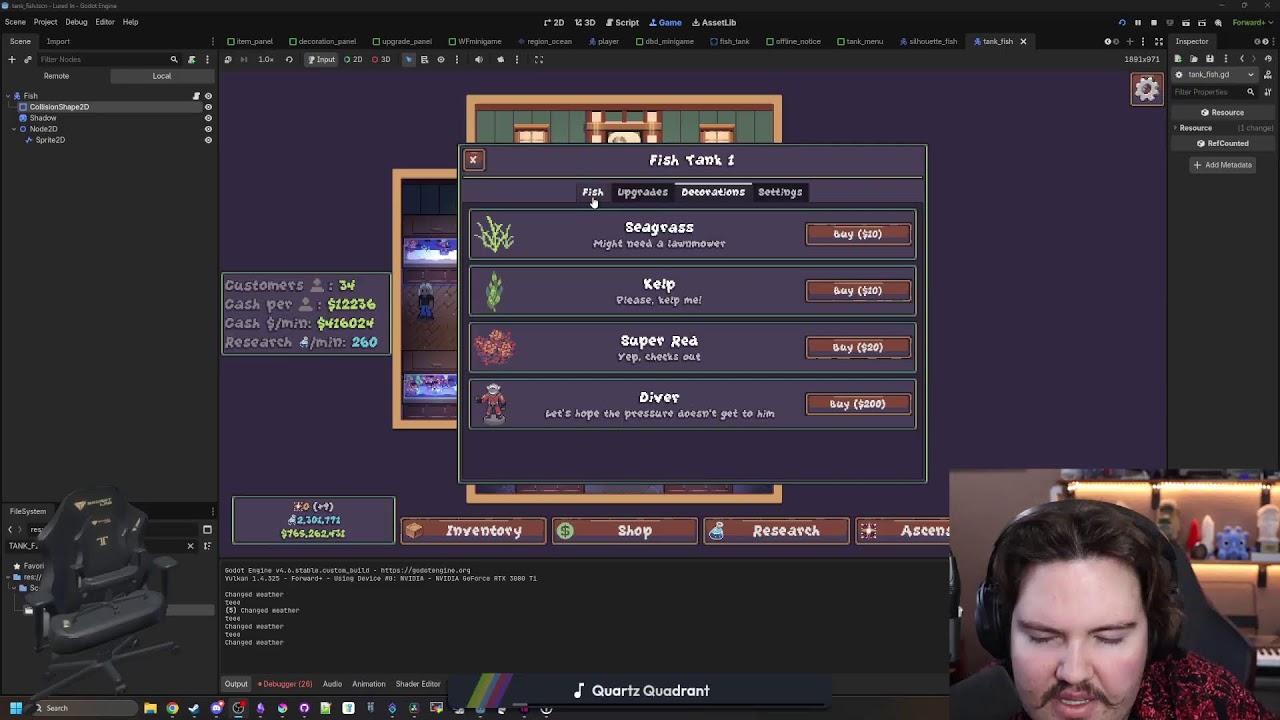Image resolution: width=1280 pixels, height=720 pixels.
Task: Select the Upgrades tab in Fish Tank
Action: (642, 192)
